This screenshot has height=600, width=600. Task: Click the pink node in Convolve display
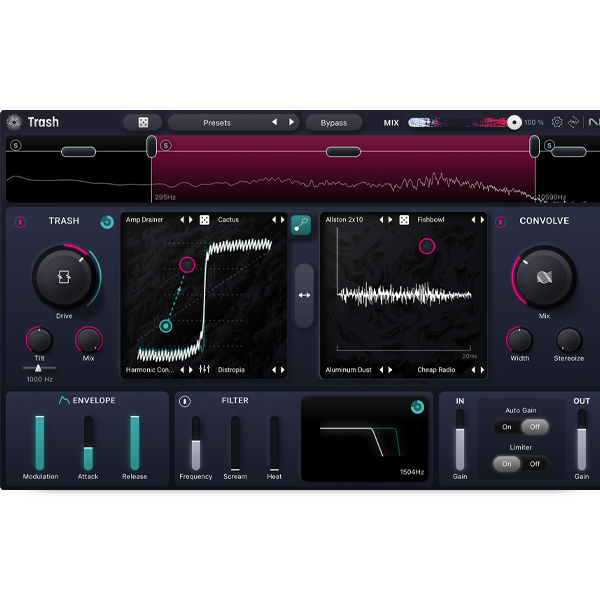click(x=427, y=245)
